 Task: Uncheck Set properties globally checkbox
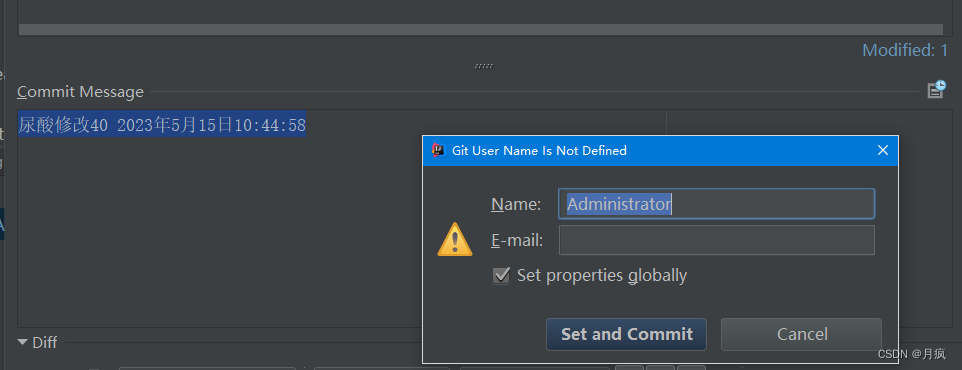tap(501, 276)
